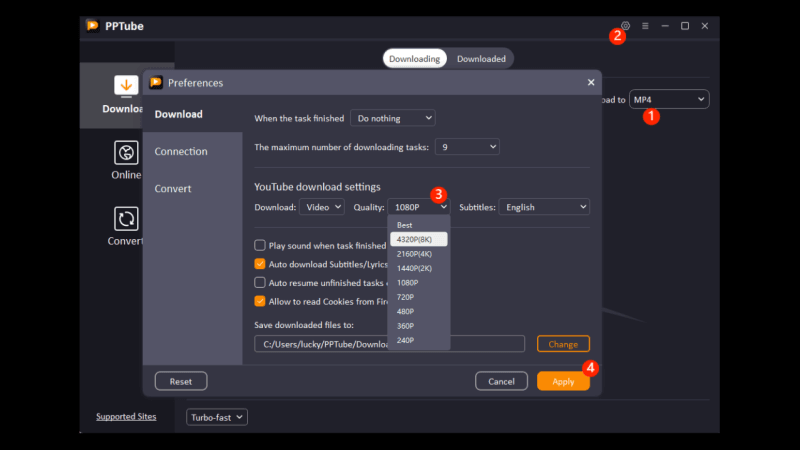Toggle Auto resume unfinished tasks checkbox
800x450 pixels.
click(x=260, y=283)
